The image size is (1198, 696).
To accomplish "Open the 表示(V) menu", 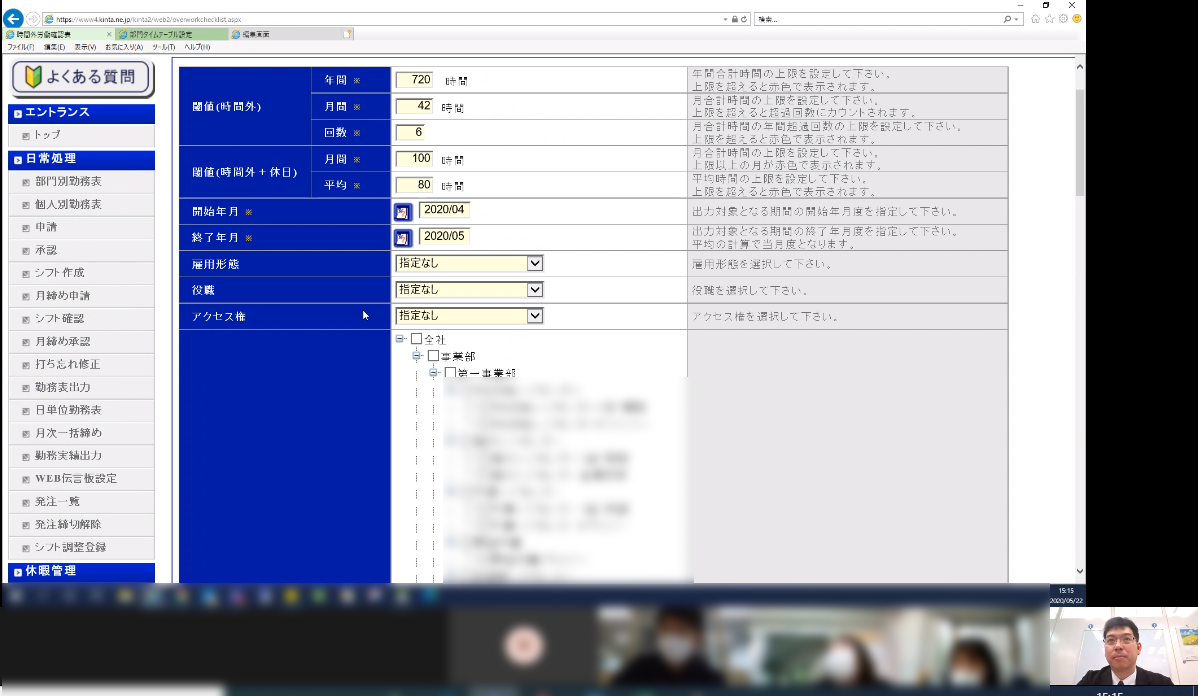I will click(85, 47).
